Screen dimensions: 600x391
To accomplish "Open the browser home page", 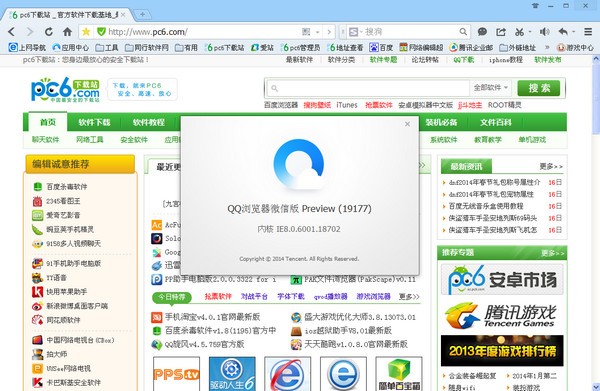I will click(x=67, y=32).
